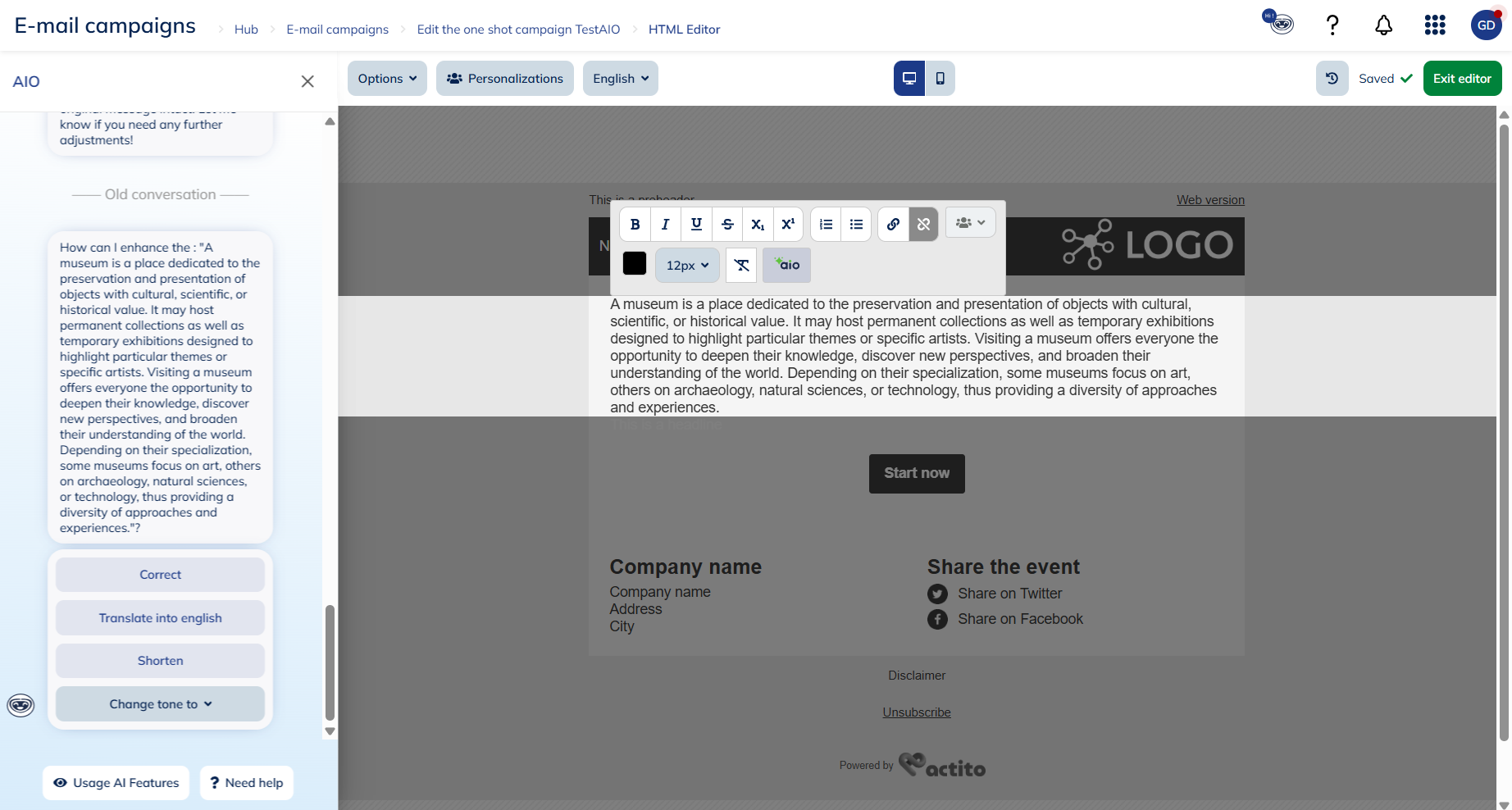Click the Exit editor button
Screen dimensions: 1512x810
pyautogui.click(x=1461, y=79)
